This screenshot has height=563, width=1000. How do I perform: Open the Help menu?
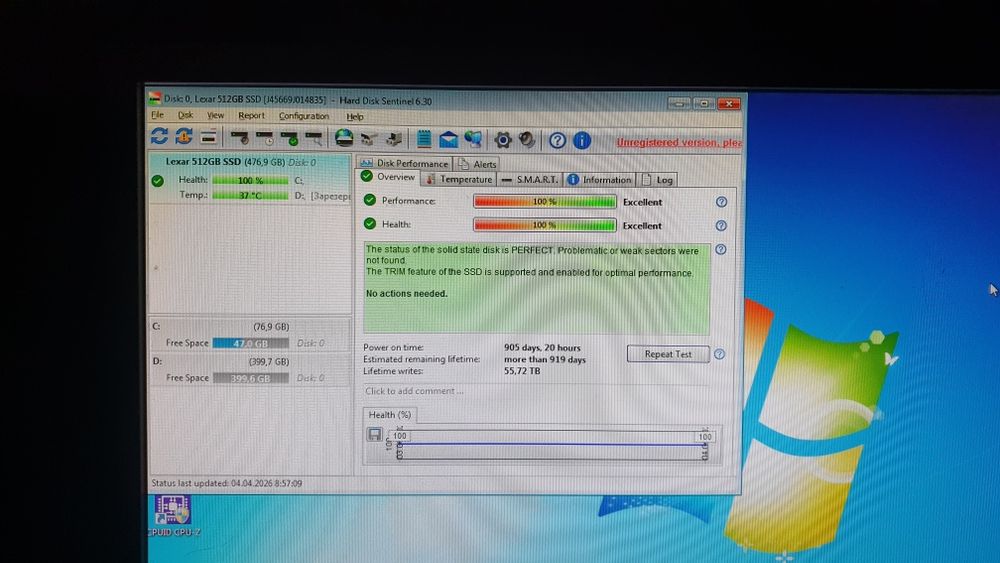(x=355, y=117)
